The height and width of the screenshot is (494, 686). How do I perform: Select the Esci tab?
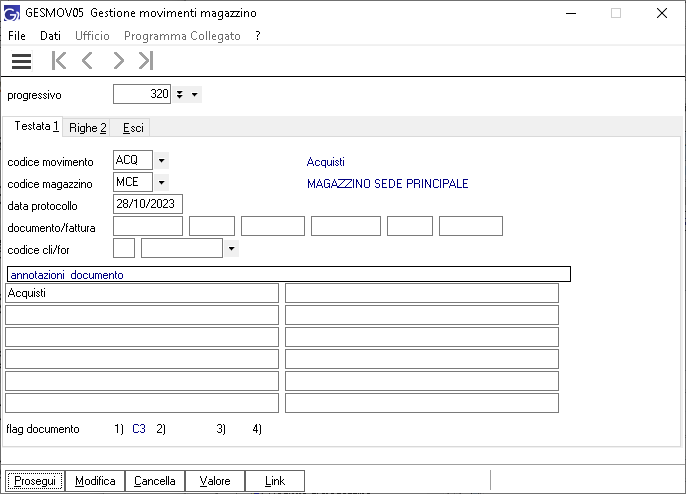coord(133,128)
